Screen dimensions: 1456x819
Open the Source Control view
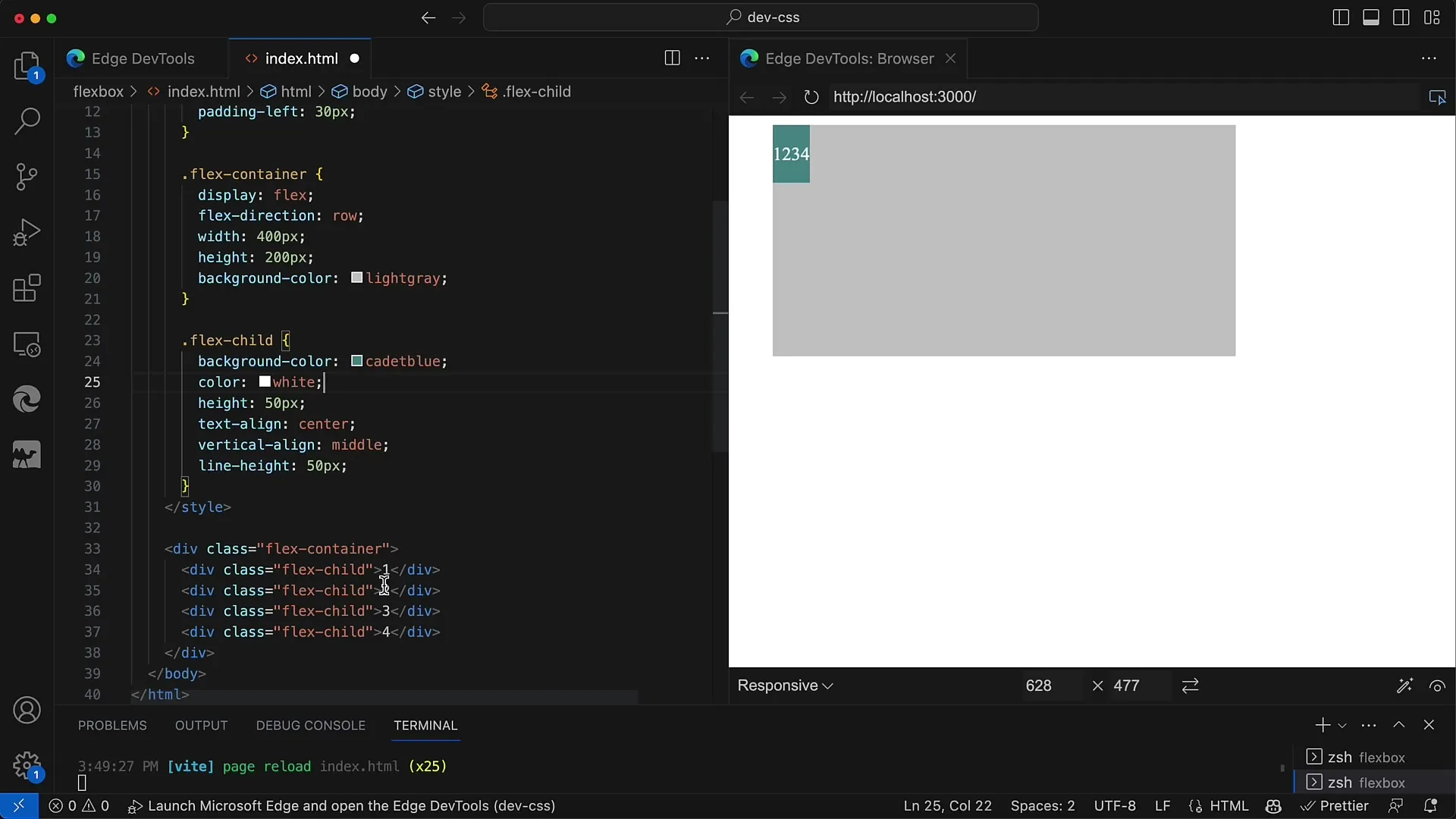pos(27,177)
